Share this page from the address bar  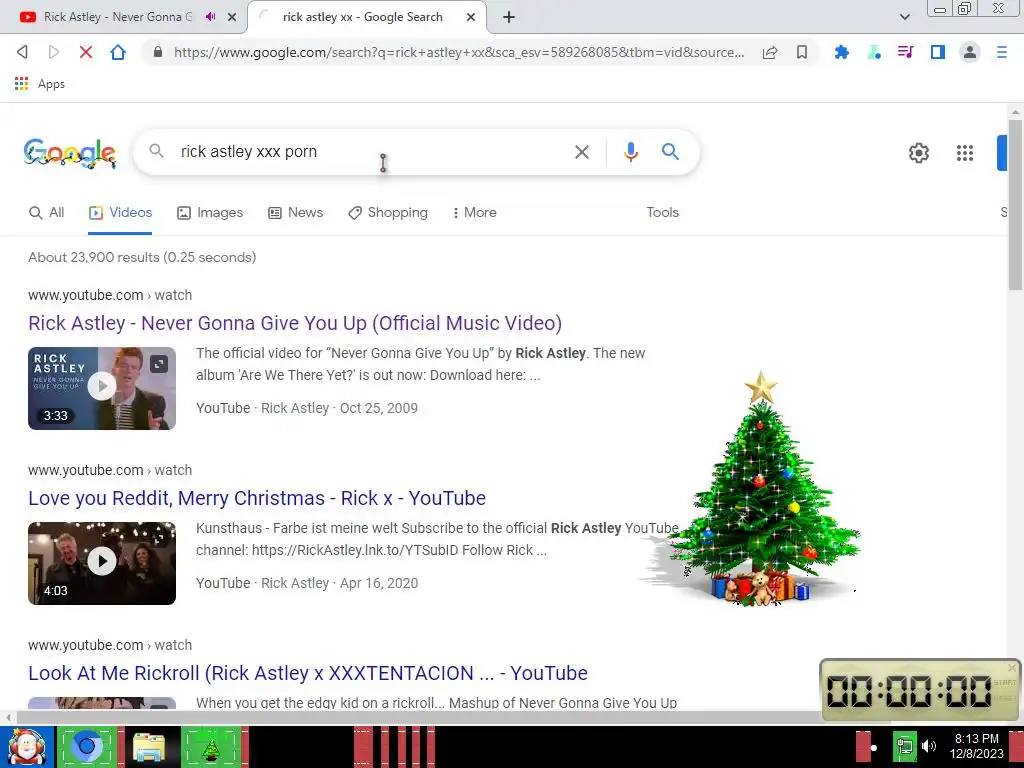coord(770,52)
